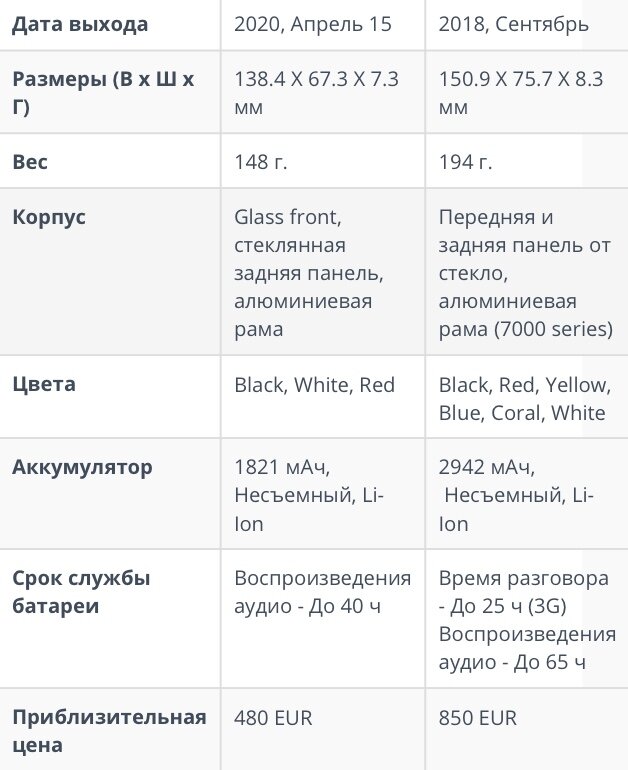Click the '850 EUR' price value

[x=478, y=718]
